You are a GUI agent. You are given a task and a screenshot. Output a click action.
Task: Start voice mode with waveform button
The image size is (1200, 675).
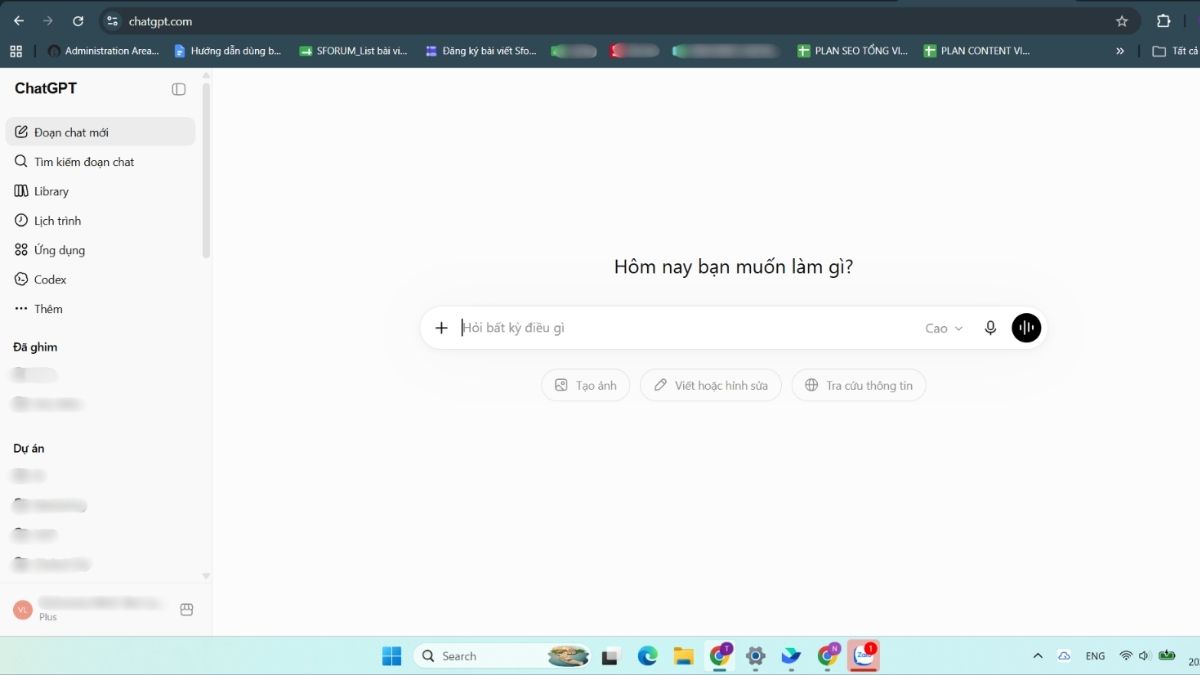pos(1026,328)
